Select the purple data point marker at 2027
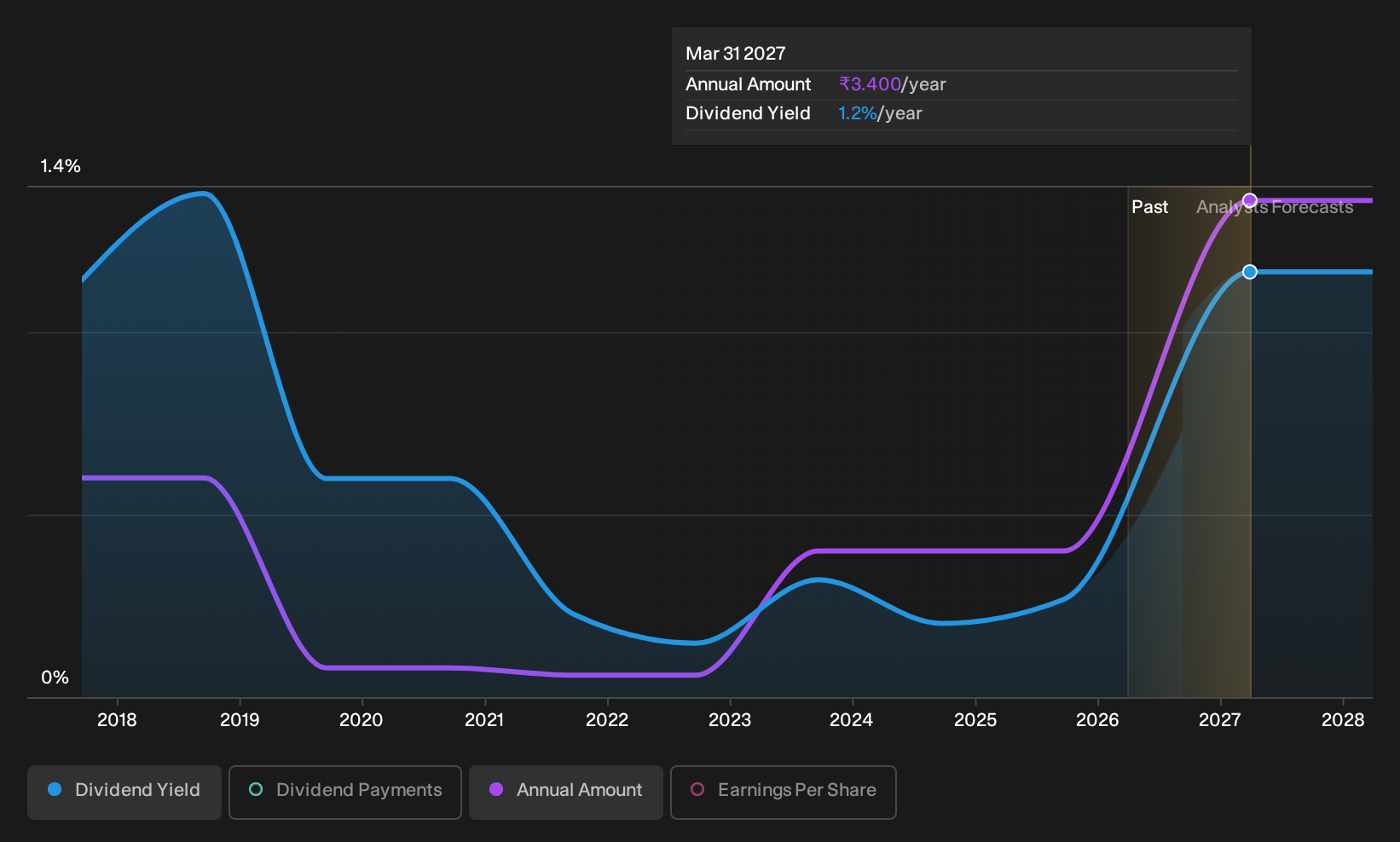Image resolution: width=1400 pixels, height=842 pixels. point(1250,200)
